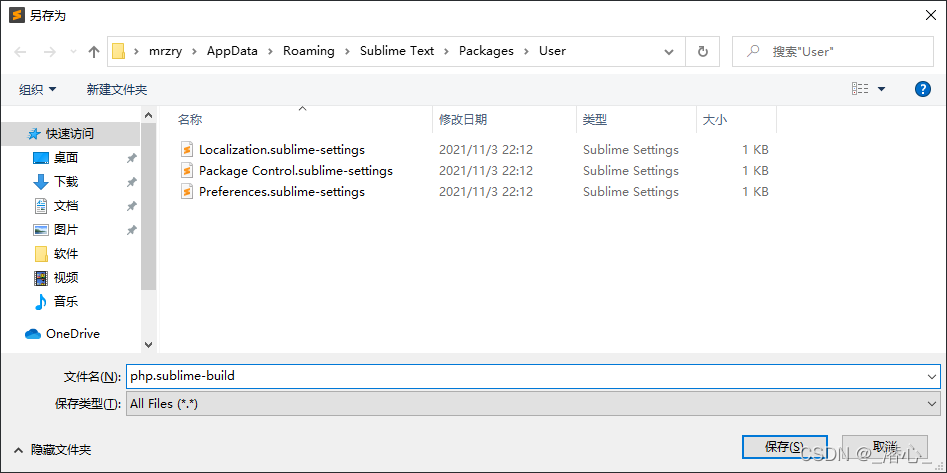
Task: Navigate to mrzry in breadcrumb
Action: click(x=164, y=51)
